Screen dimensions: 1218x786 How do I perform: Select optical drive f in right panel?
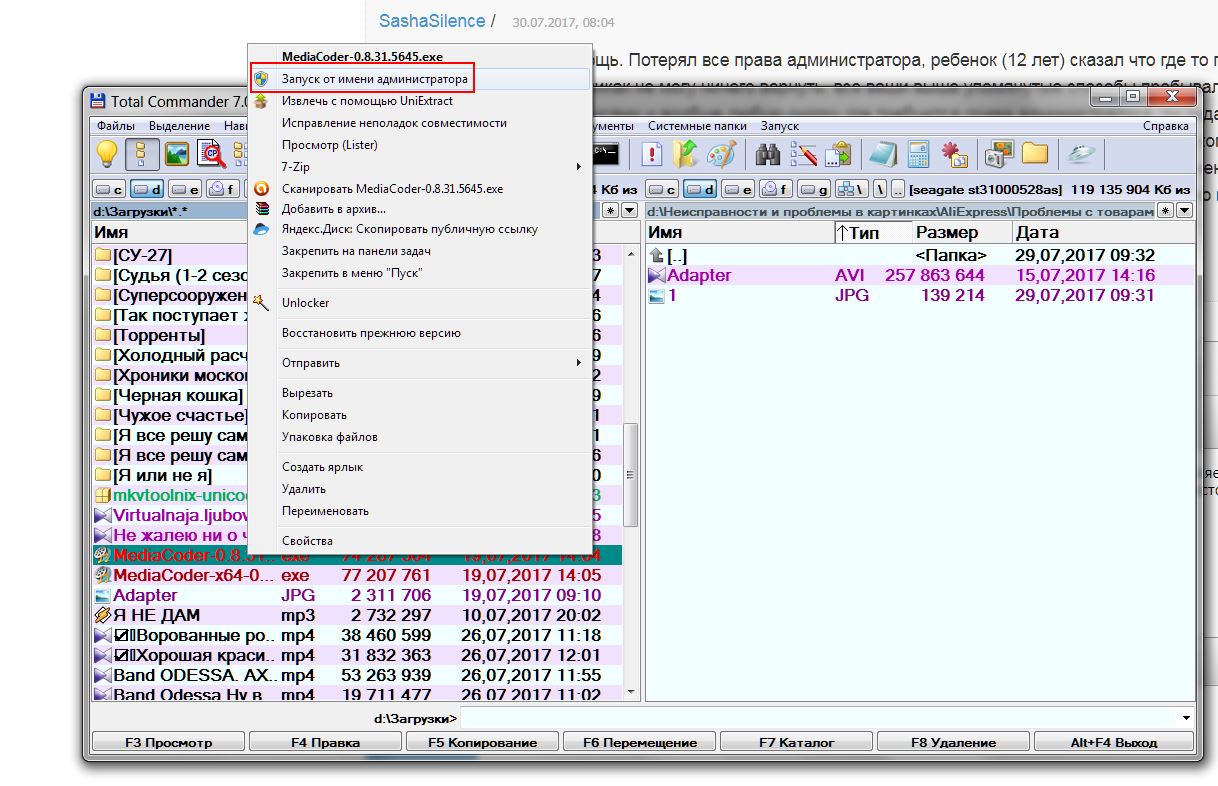776,189
